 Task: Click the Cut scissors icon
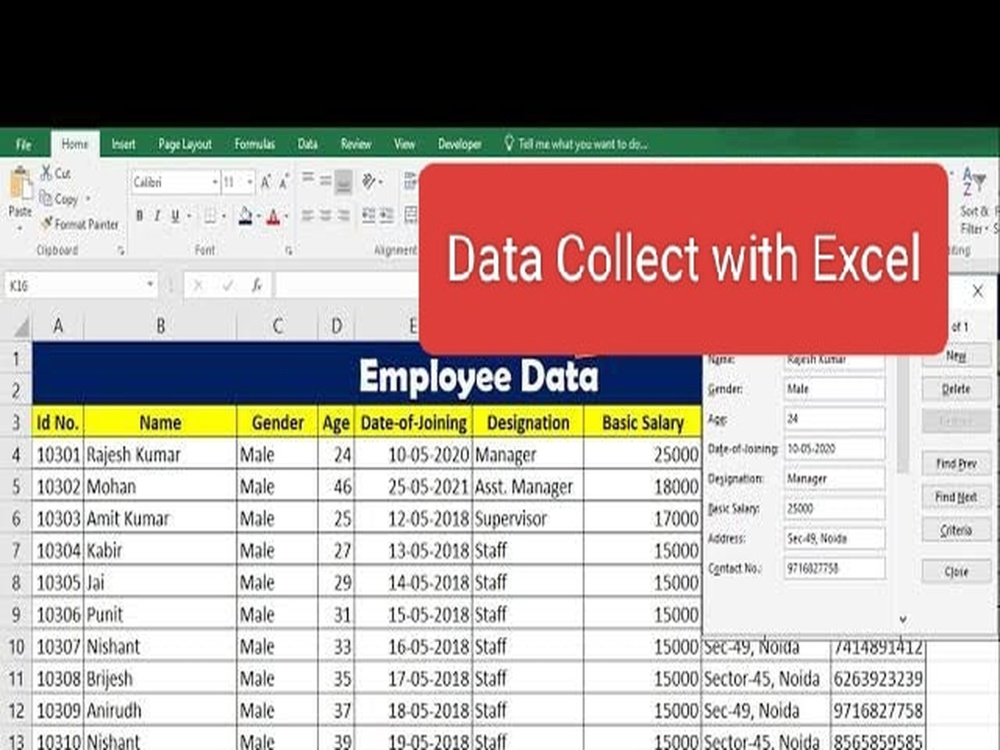pos(47,172)
